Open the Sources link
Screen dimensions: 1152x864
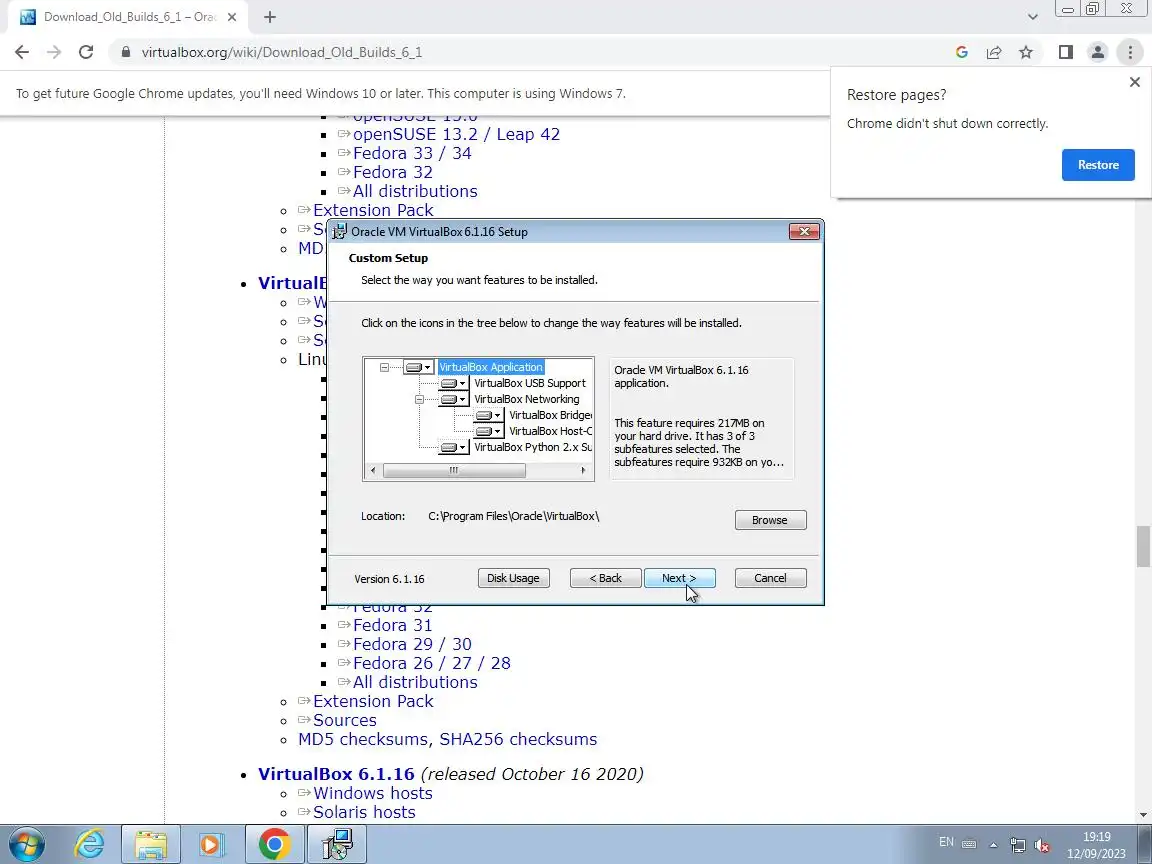345,721
